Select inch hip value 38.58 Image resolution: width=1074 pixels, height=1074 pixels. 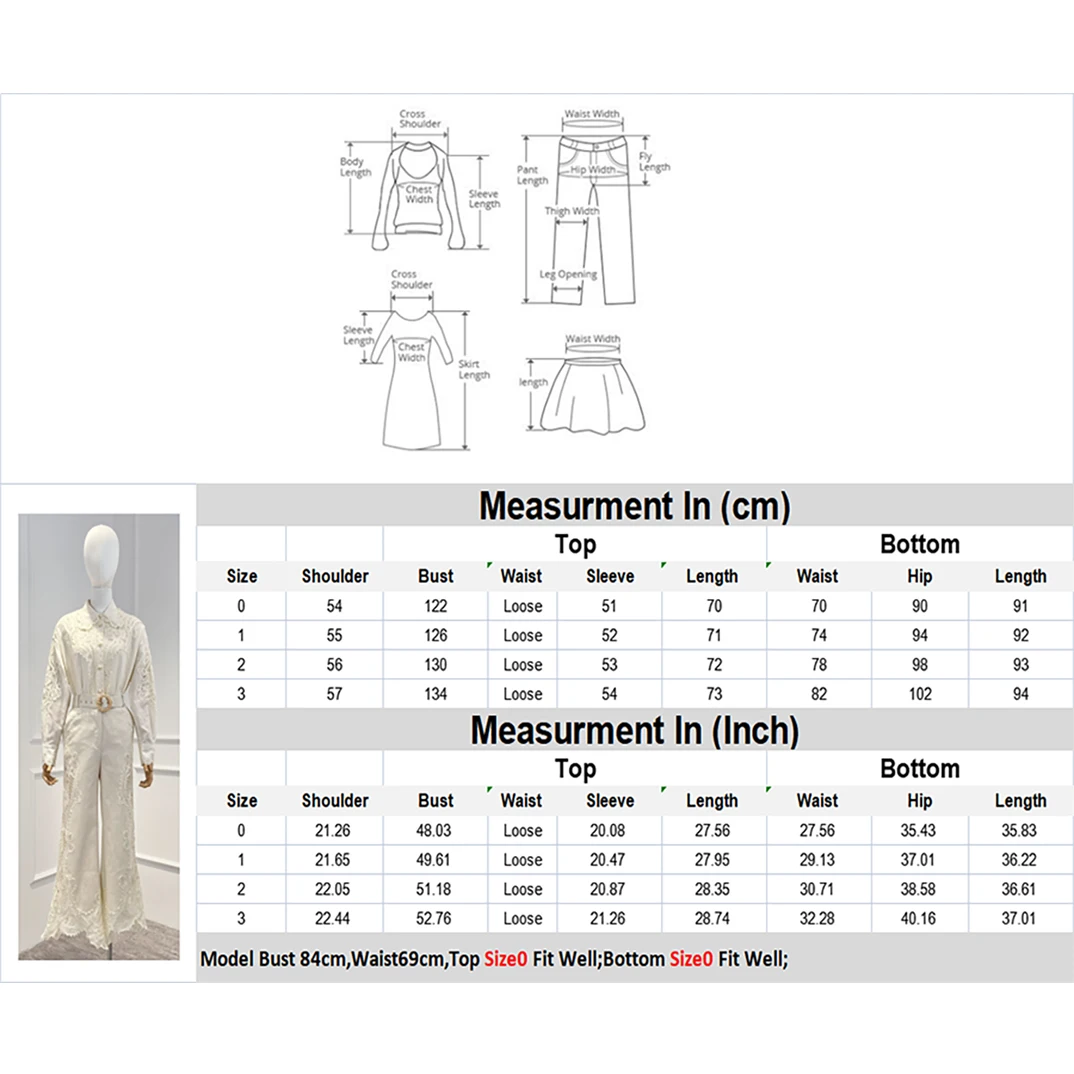click(918, 890)
